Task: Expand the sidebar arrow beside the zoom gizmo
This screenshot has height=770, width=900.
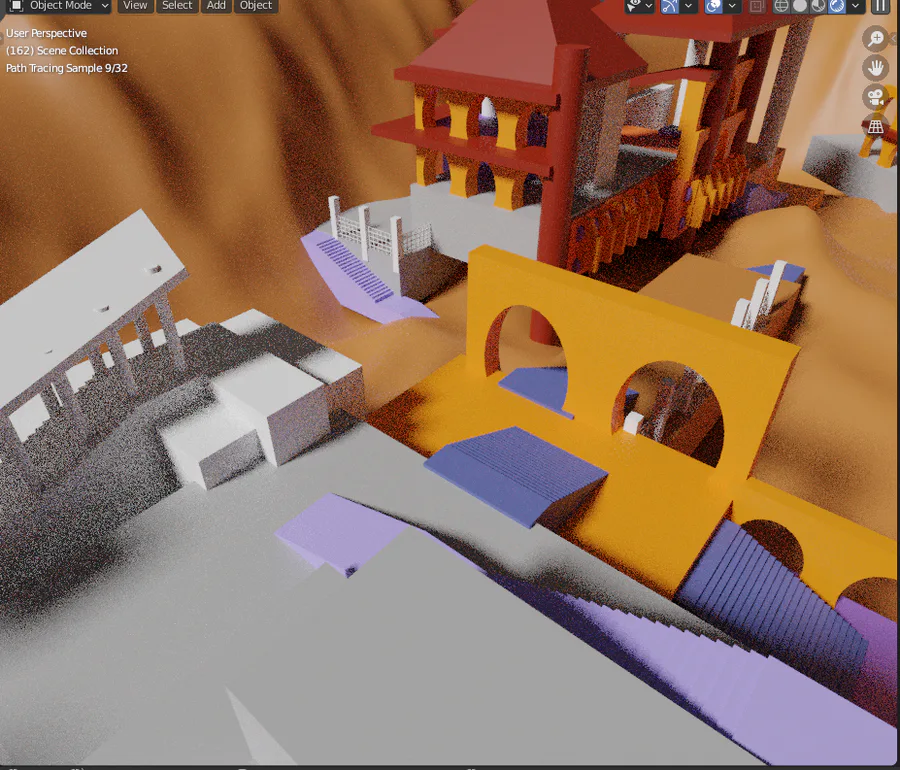Action: (x=895, y=38)
